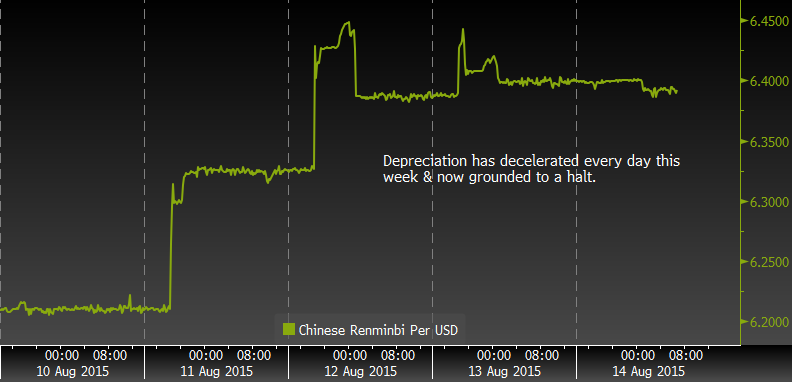Click '08:00' time label above 14 Aug
Image resolution: width=792 pixels, height=382 pixels.
point(685,355)
